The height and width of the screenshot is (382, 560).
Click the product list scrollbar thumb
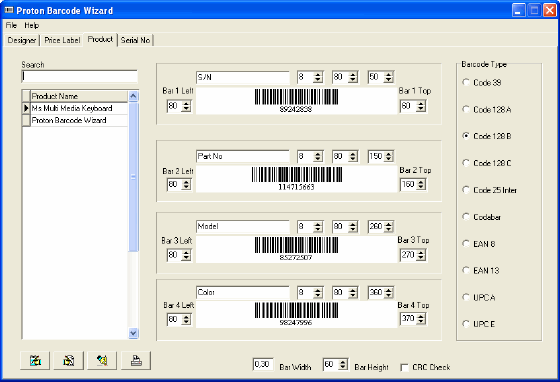[133, 177]
